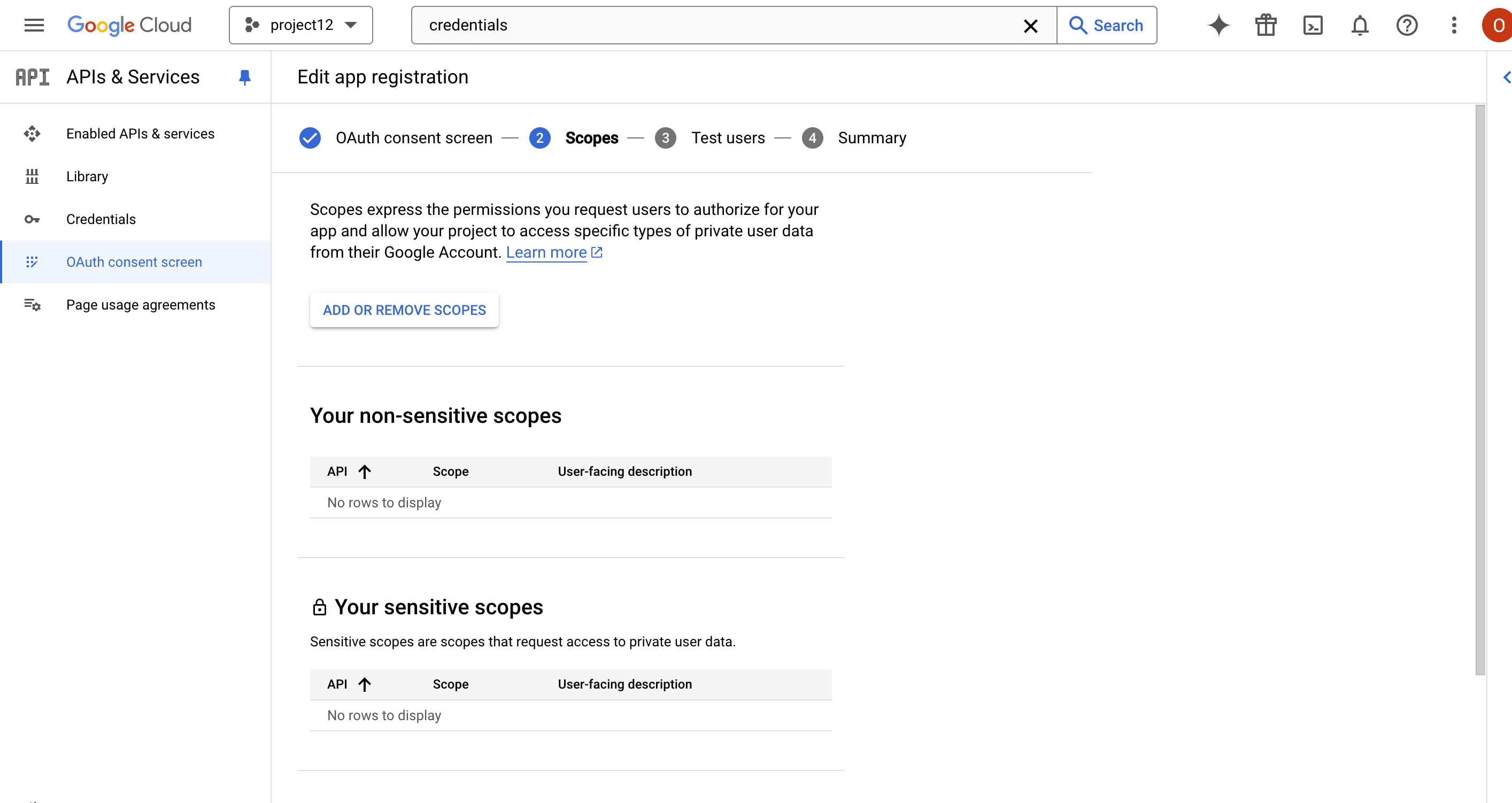The width and height of the screenshot is (1512, 803).
Task: Clear the search text with the X icon
Action: [x=1030, y=26]
